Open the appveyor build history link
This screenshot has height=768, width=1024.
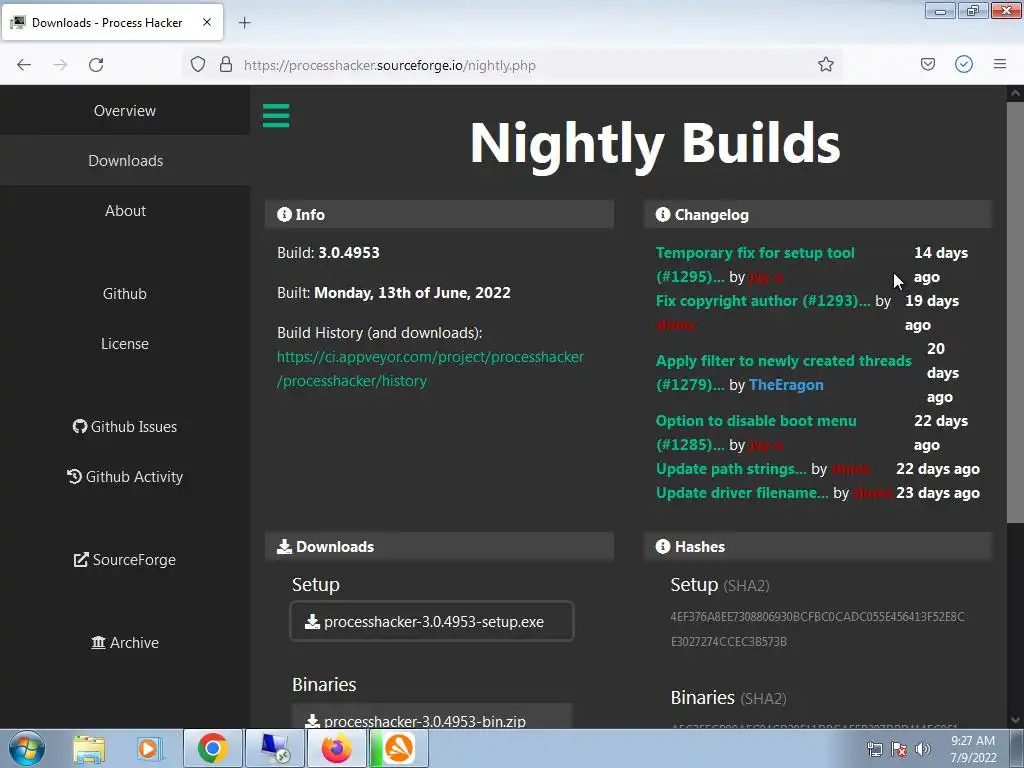click(430, 369)
